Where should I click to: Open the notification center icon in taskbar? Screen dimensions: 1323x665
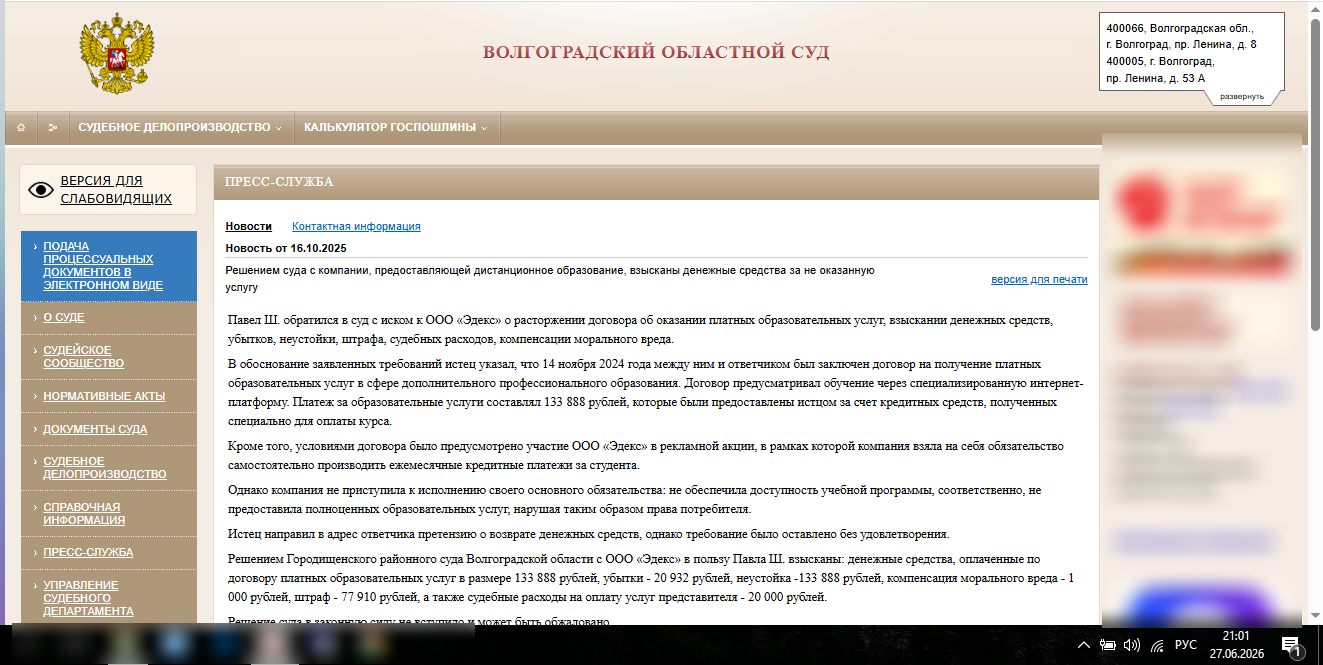pyautogui.click(x=1290, y=645)
